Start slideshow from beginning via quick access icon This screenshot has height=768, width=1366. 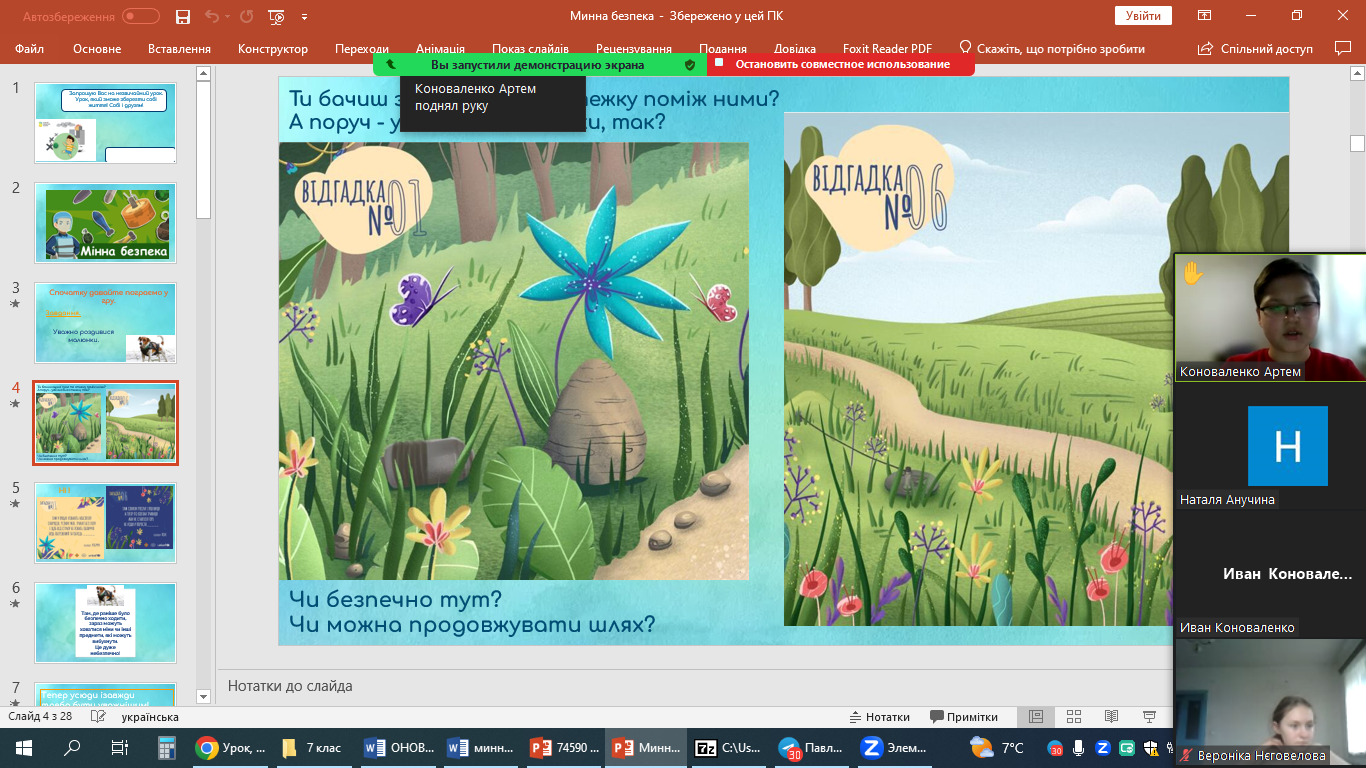point(276,16)
